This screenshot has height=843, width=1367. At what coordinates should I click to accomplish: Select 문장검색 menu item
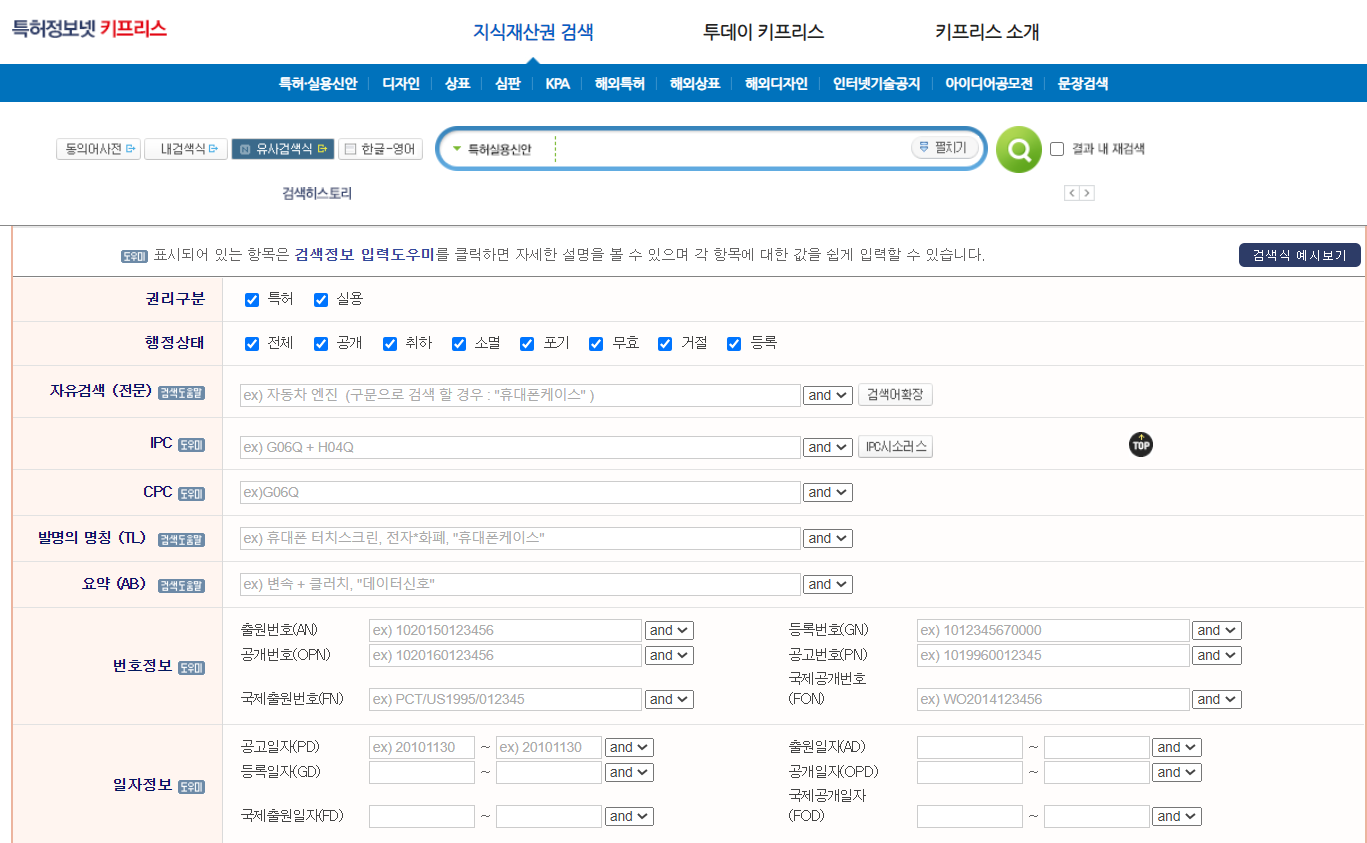coord(1083,84)
